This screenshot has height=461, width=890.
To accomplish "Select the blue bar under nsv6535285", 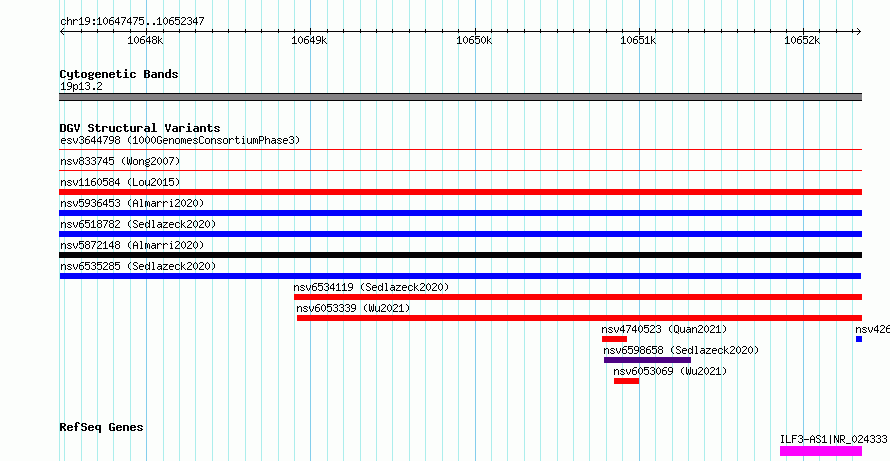I will click(x=460, y=276).
